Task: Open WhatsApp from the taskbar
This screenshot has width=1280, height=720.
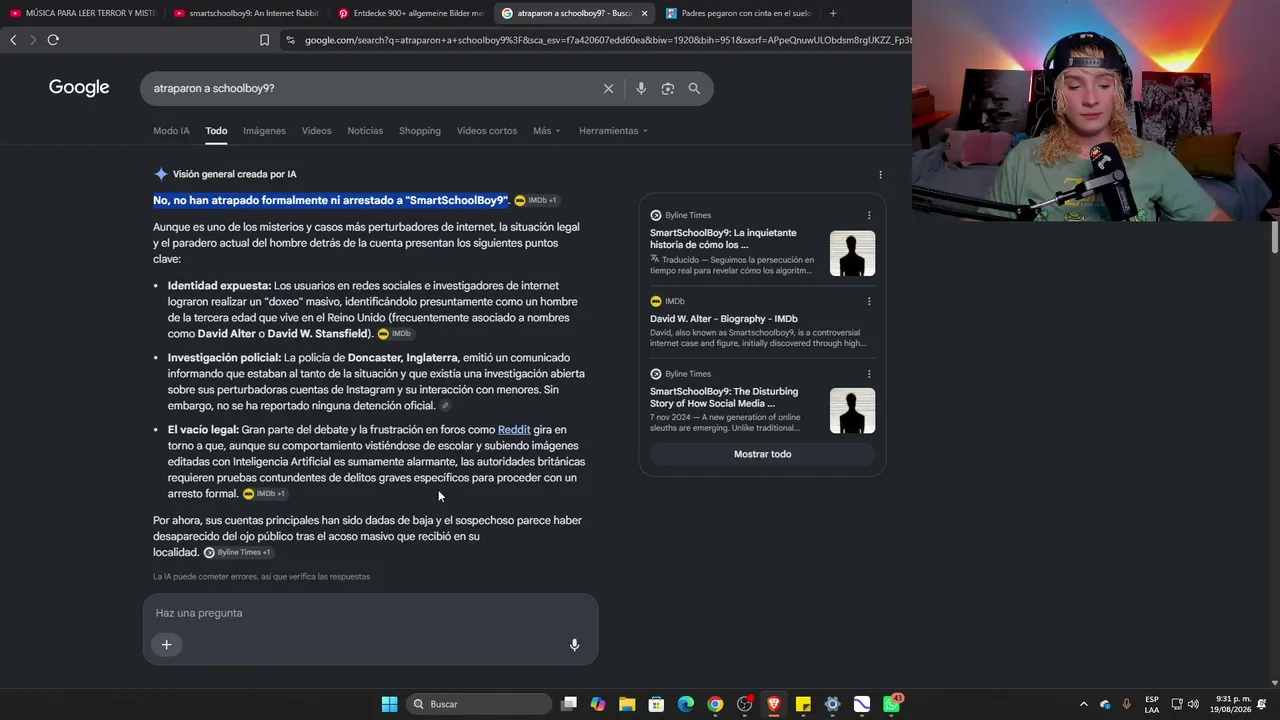Action: coord(891,704)
